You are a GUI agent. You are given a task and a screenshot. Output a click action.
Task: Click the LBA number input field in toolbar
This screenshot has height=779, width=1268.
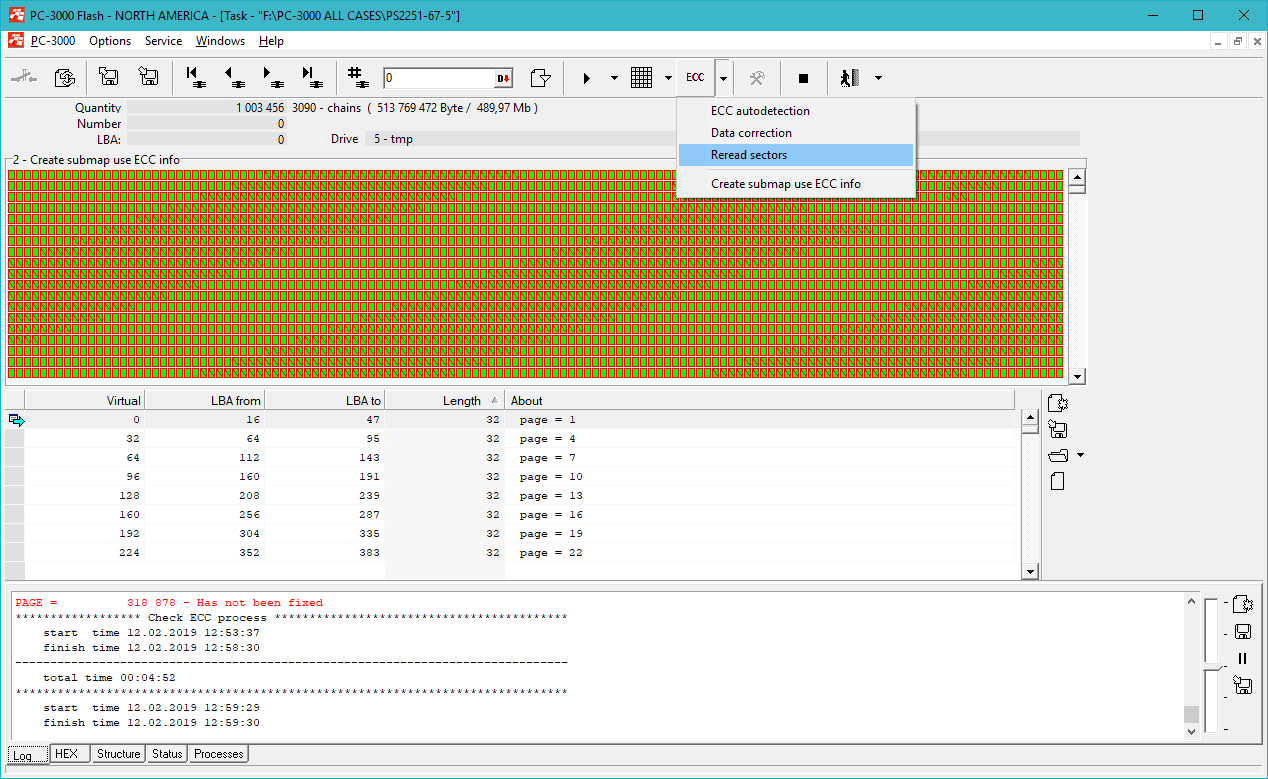(438, 78)
